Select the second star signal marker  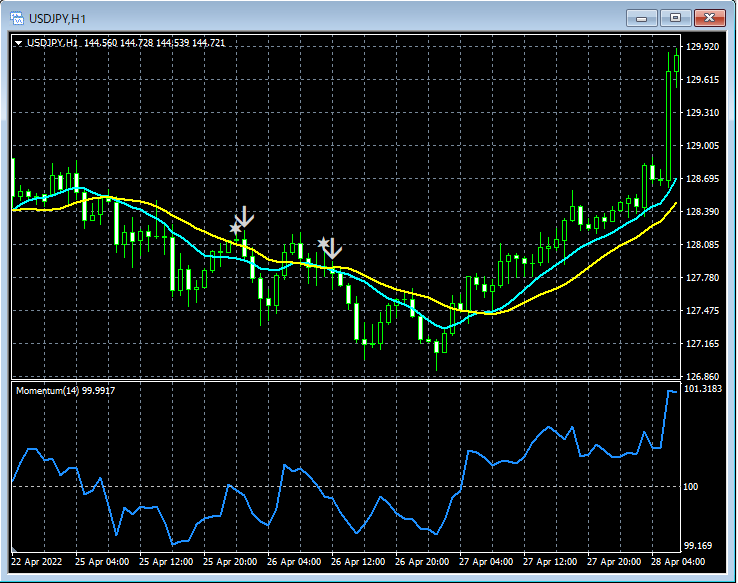(323, 243)
